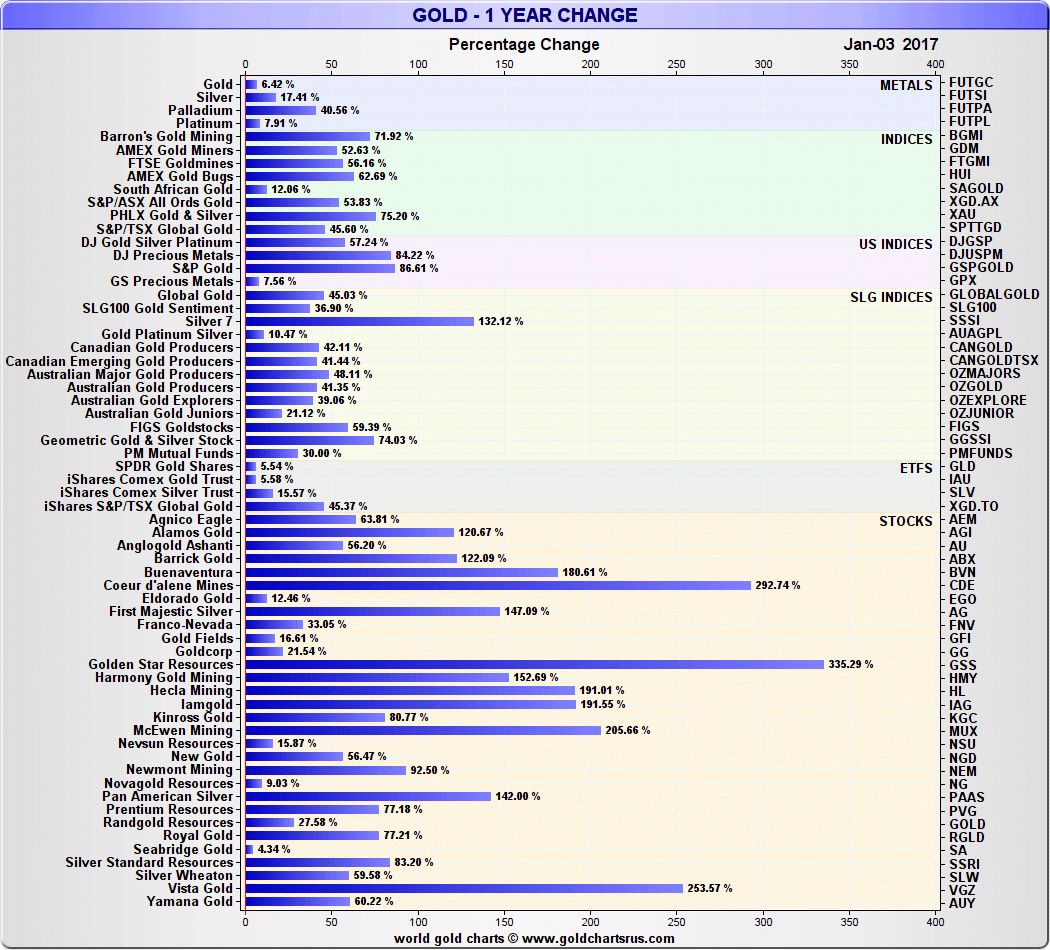Image resolution: width=1050 pixels, height=950 pixels.
Task: Select the "SLG INDICES" section label
Action: pyautogui.click(x=891, y=297)
